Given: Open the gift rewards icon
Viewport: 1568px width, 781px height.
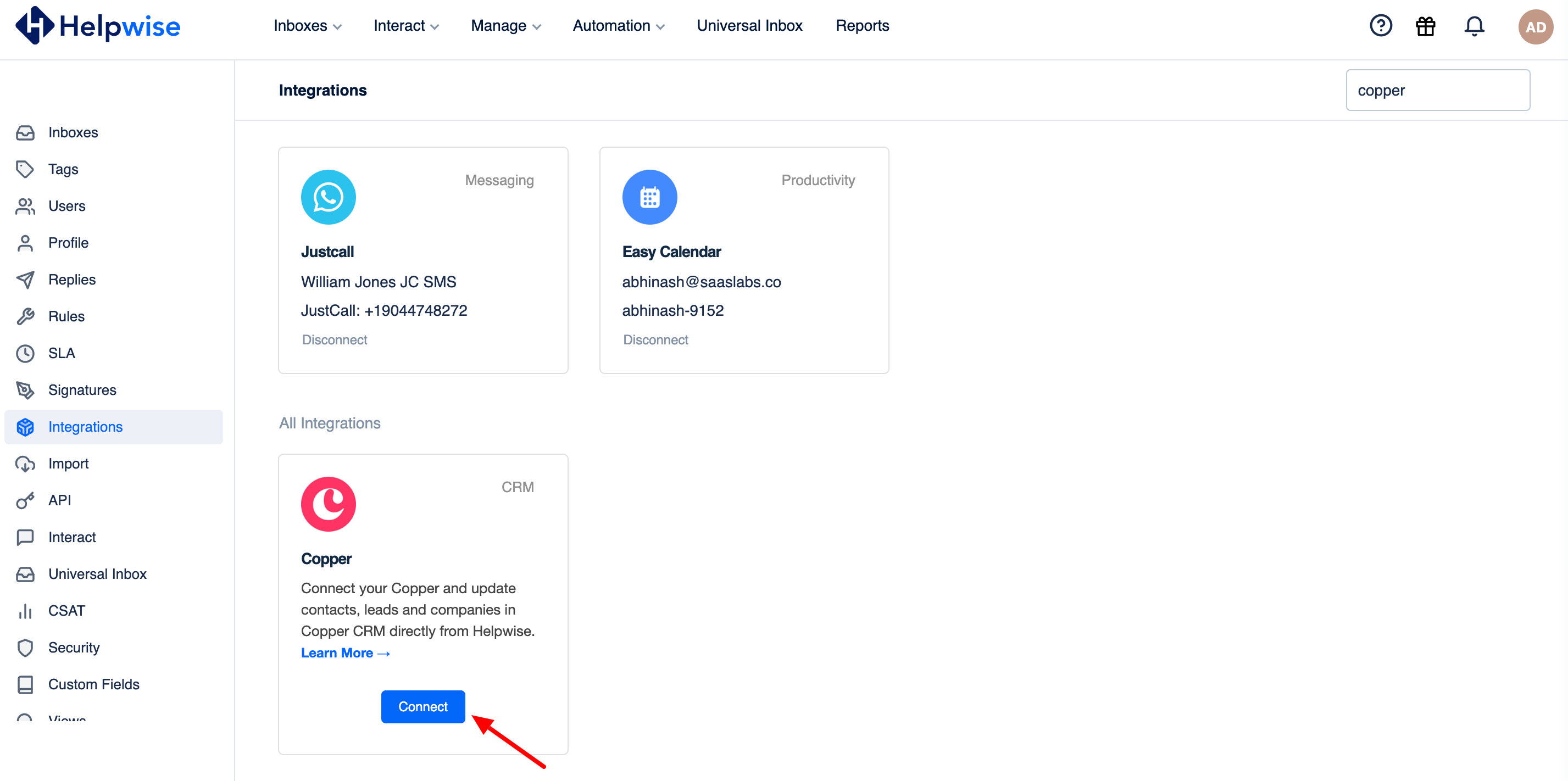Looking at the screenshot, I should (x=1426, y=26).
